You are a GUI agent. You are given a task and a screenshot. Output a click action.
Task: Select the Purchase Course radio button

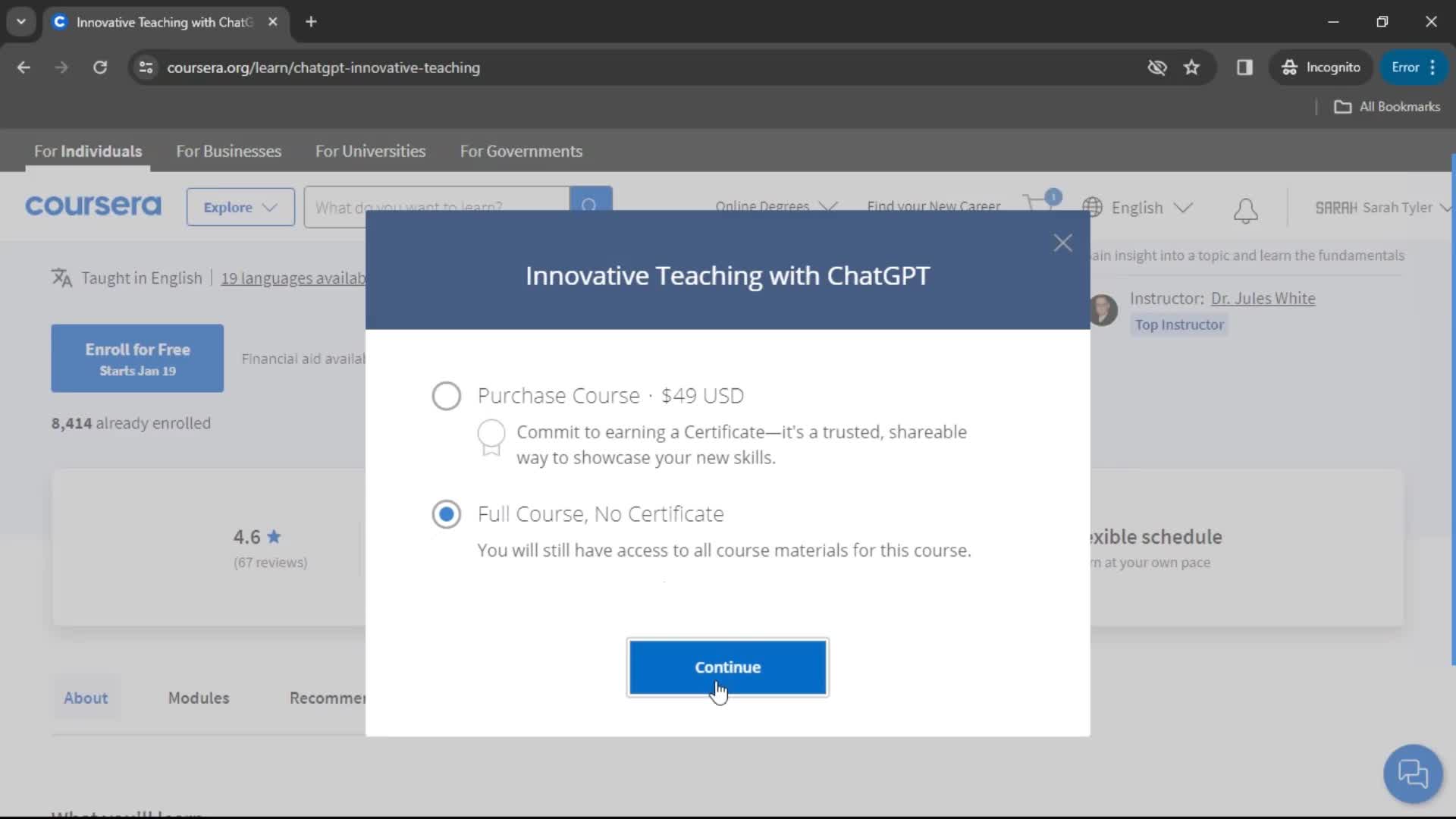pyautogui.click(x=446, y=395)
